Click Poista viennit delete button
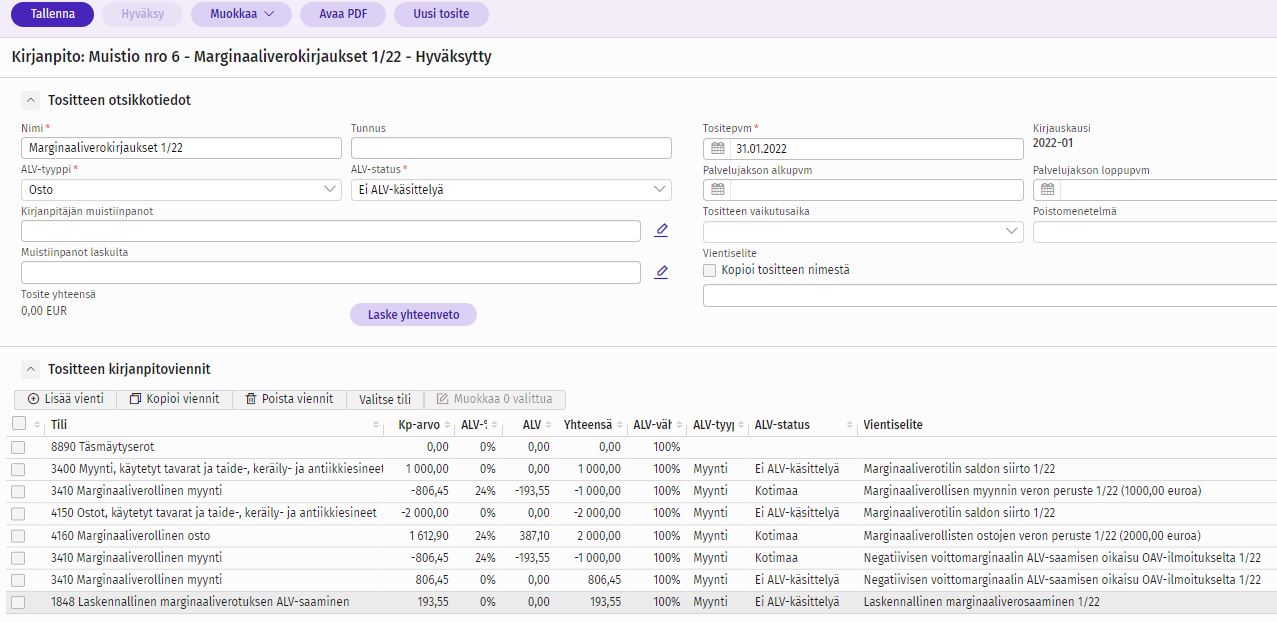Image resolution: width=1277 pixels, height=622 pixels. (x=289, y=399)
